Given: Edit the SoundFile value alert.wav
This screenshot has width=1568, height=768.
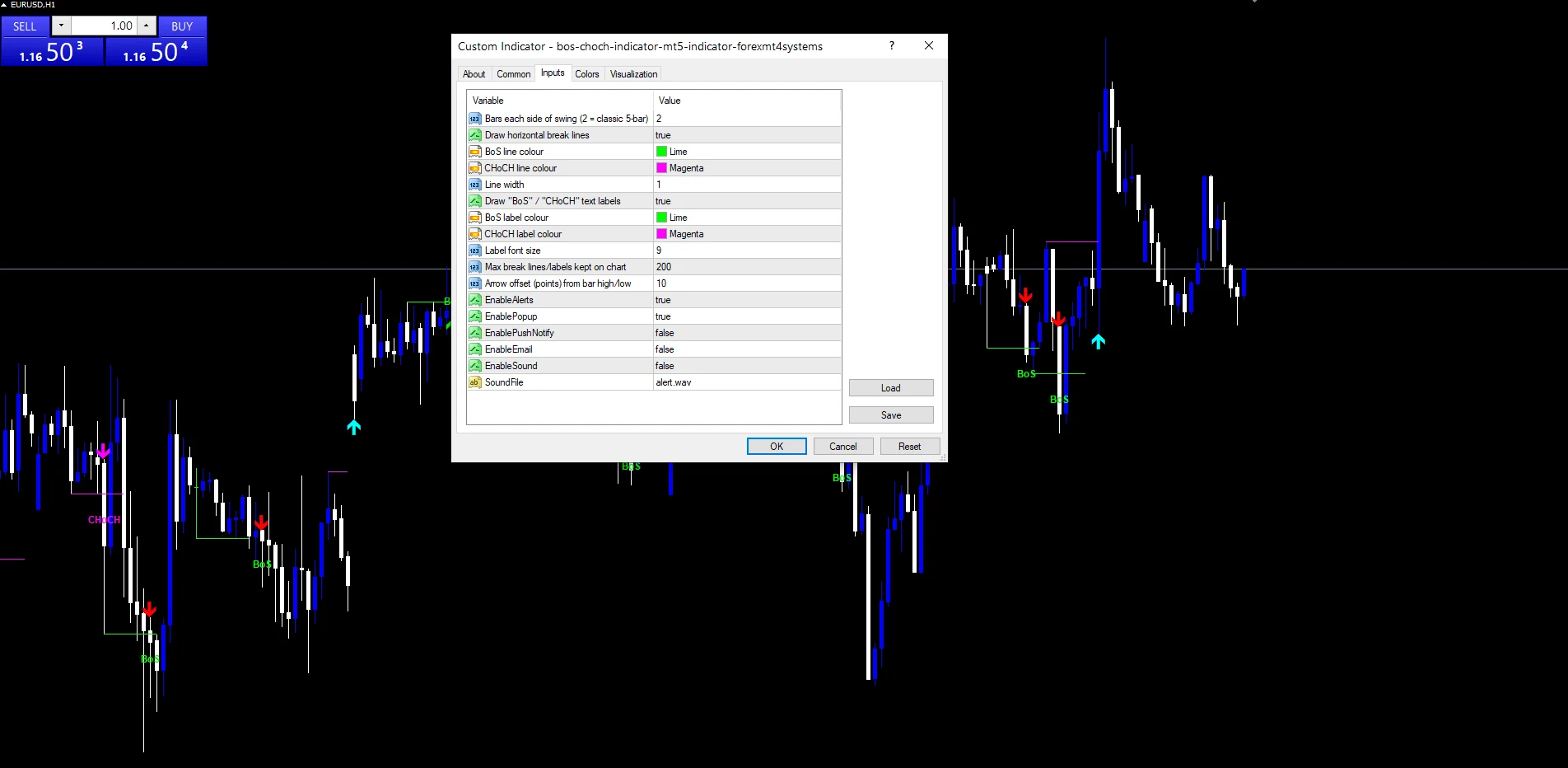Looking at the screenshot, I should click(747, 382).
